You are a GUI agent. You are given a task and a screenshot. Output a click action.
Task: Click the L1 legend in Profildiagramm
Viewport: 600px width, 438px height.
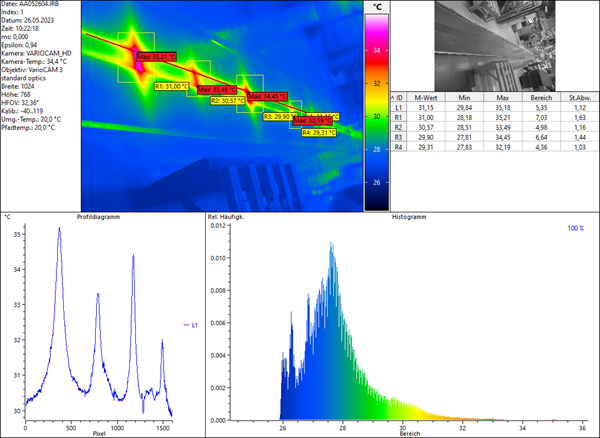[x=189, y=324]
